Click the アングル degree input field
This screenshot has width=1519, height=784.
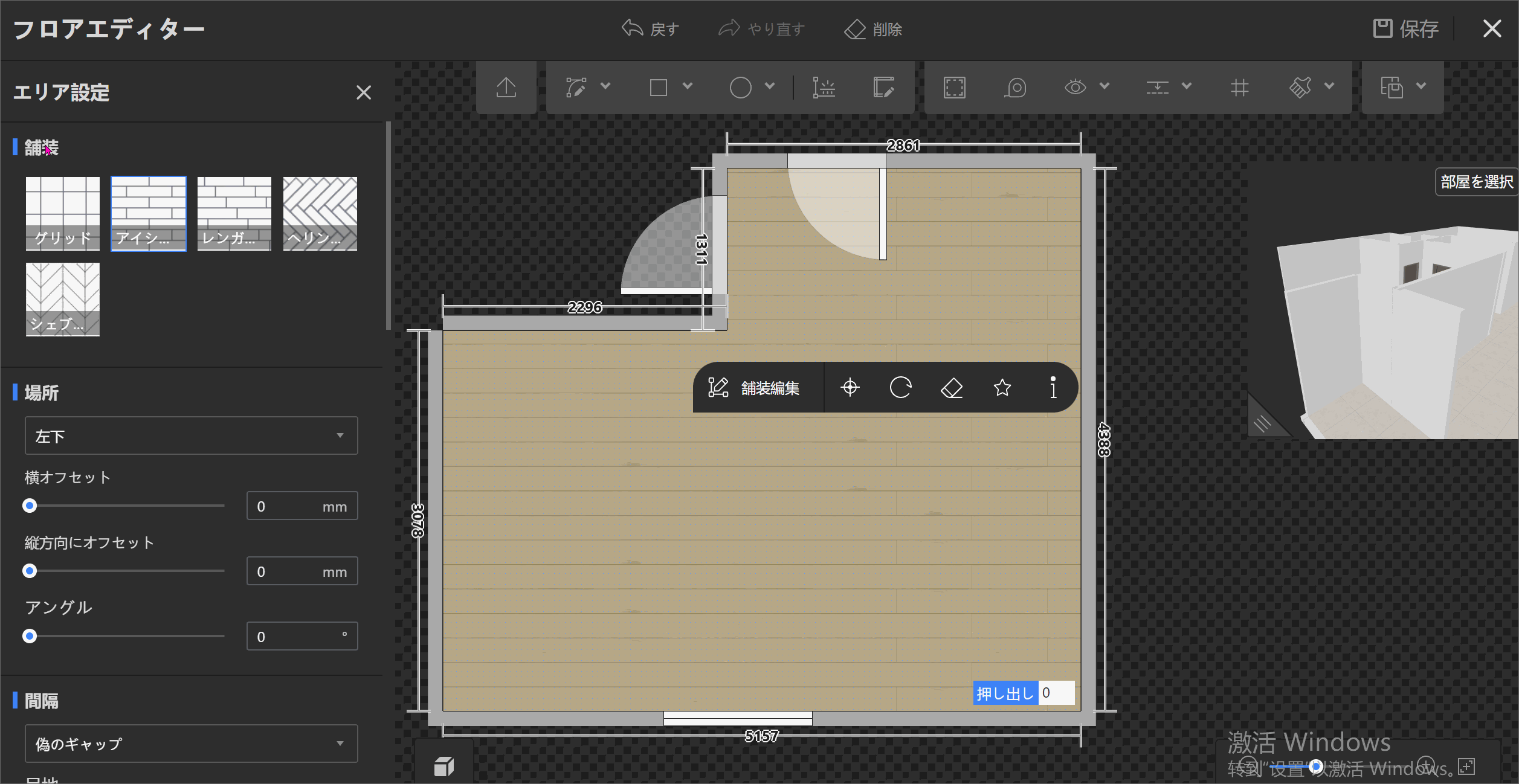point(302,636)
